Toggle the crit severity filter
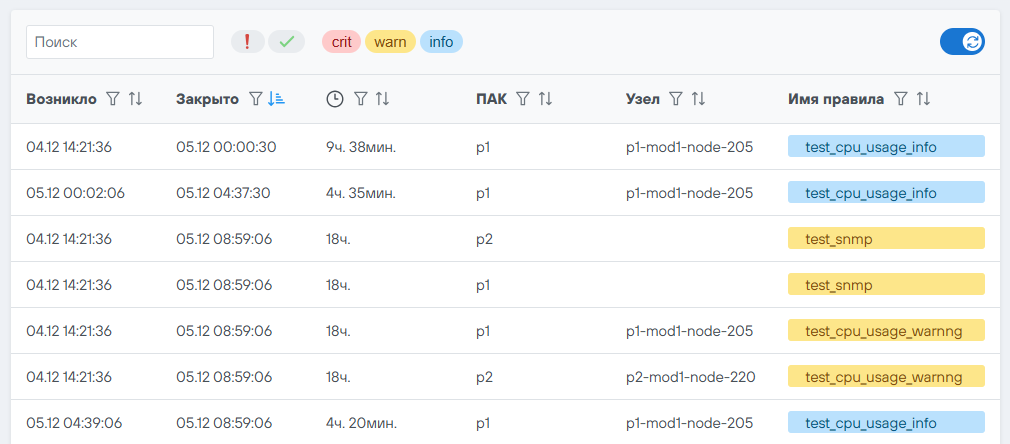 tap(341, 41)
